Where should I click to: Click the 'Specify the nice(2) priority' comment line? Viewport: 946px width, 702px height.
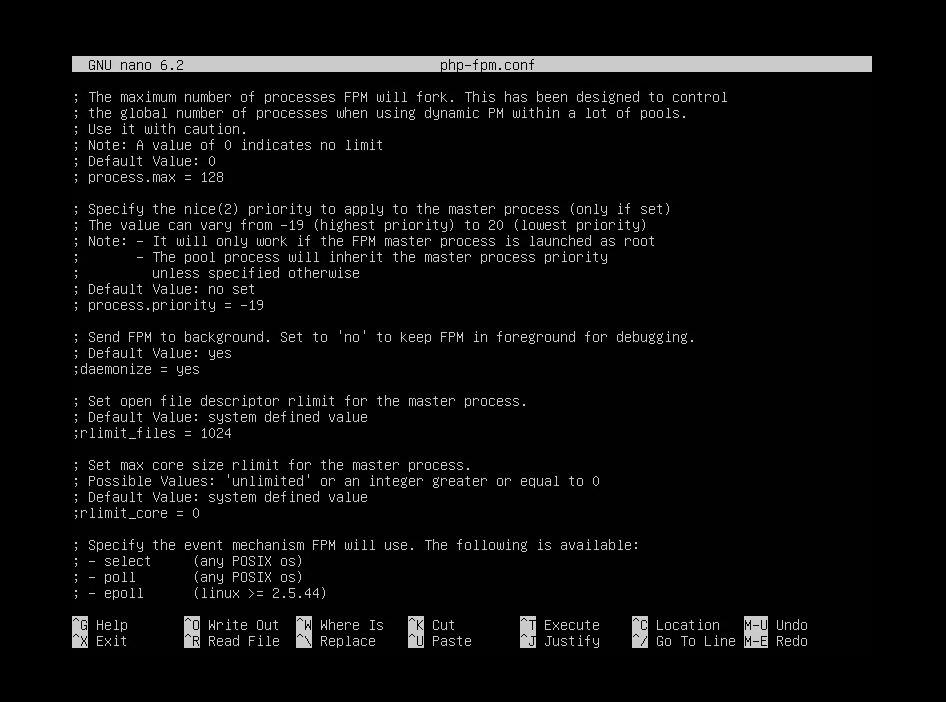pyautogui.click(x=372, y=209)
